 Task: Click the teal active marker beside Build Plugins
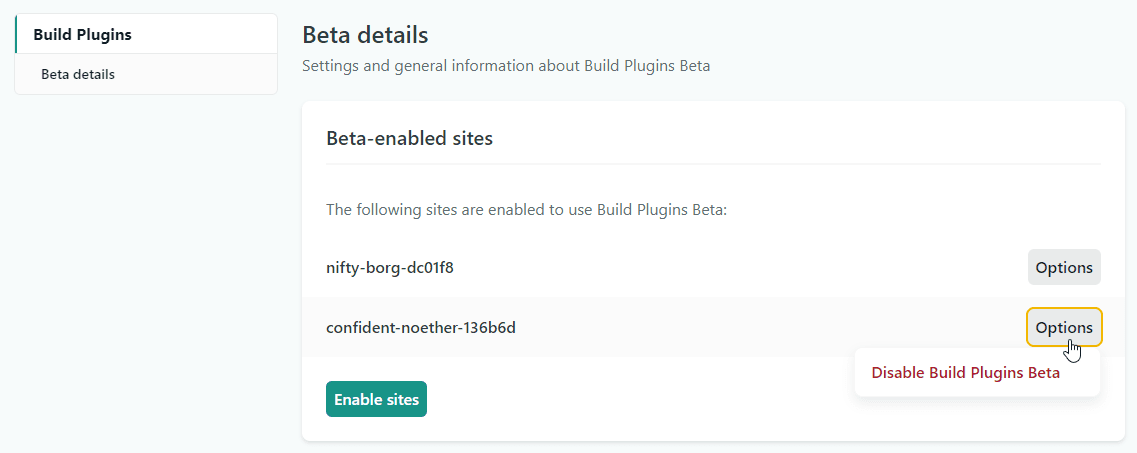coord(16,34)
